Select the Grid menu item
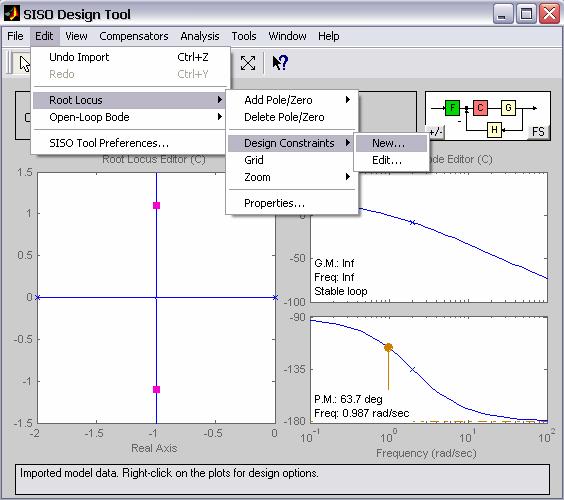 (292, 160)
